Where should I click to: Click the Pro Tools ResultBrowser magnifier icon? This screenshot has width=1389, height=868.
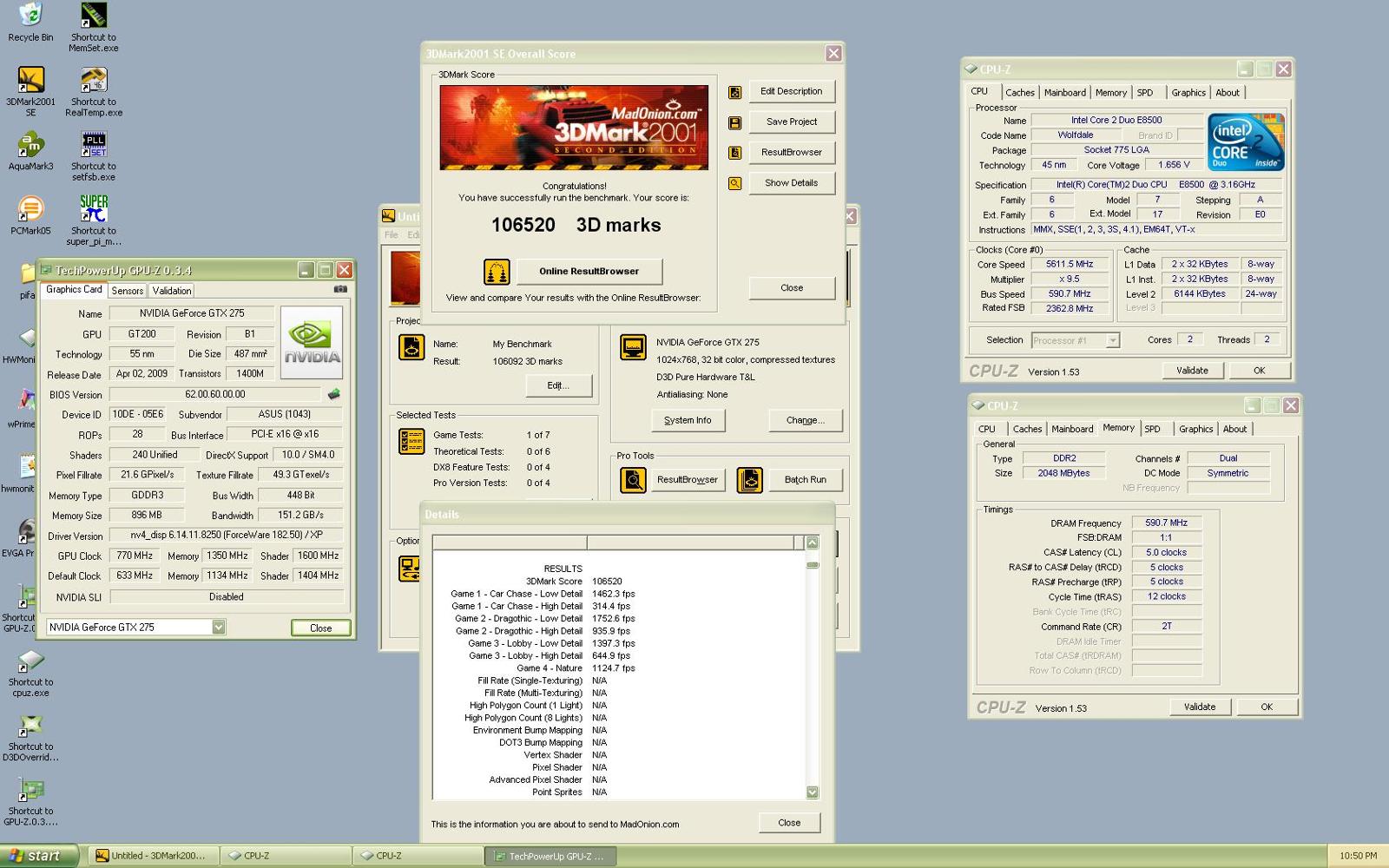pyautogui.click(x=633, y=479)
